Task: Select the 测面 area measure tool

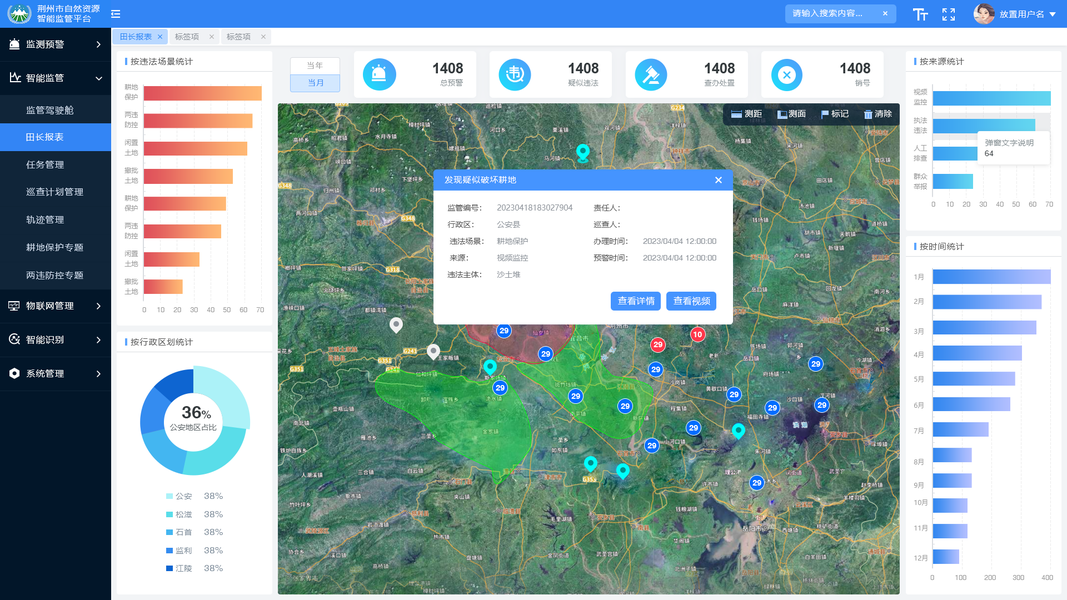Action: (x=791, y=114)
